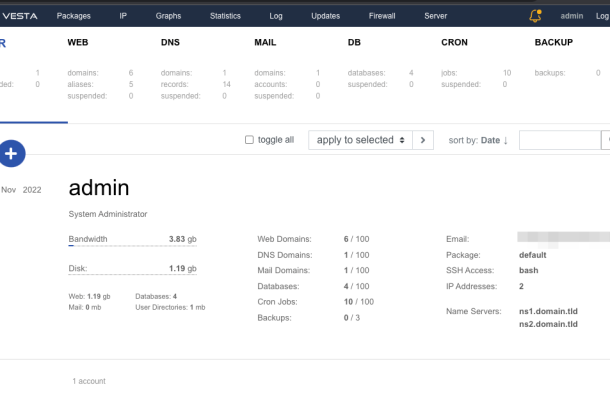Click the admin account heading
Image resolution: width=610 pixels, height=396 pixels.
pyautogui.click(x=99, y=188)
